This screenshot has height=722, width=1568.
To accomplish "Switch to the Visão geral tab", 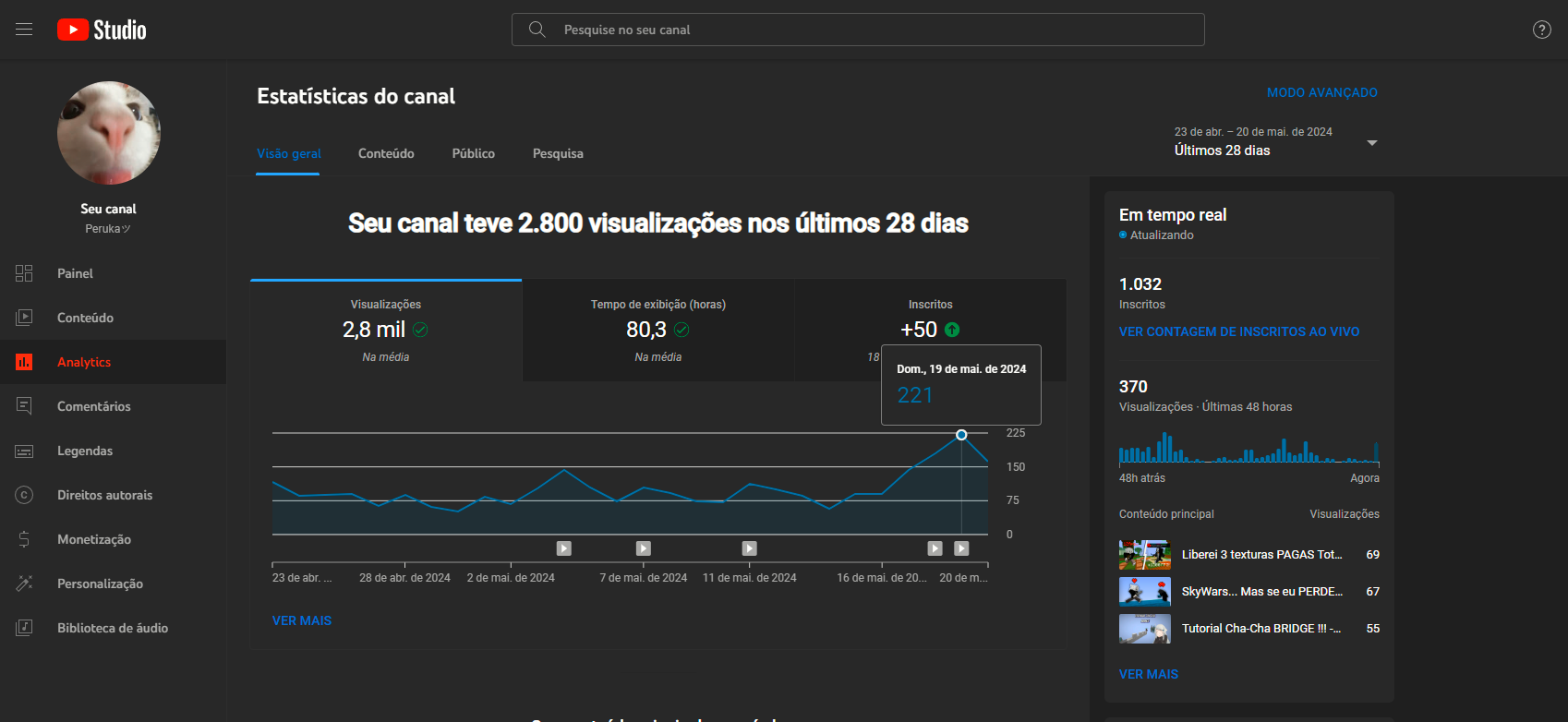I will click(289, 153).
